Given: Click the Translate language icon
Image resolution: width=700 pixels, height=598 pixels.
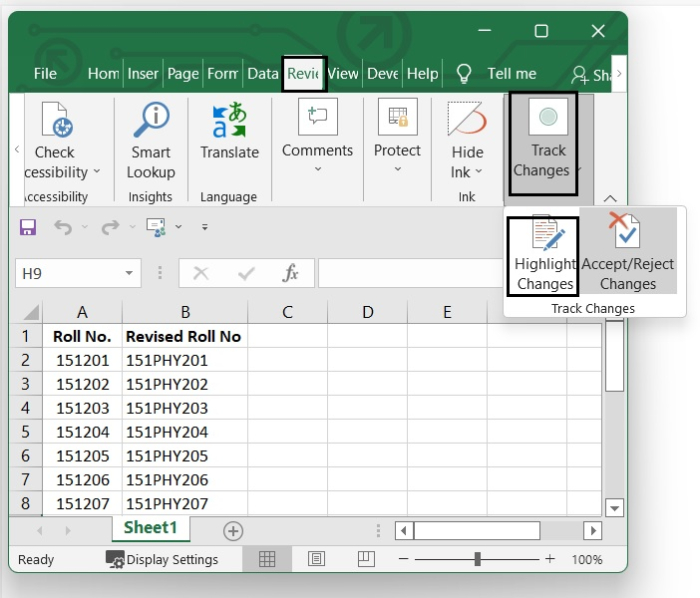Looking at the screenshot, I should (229, 122).
